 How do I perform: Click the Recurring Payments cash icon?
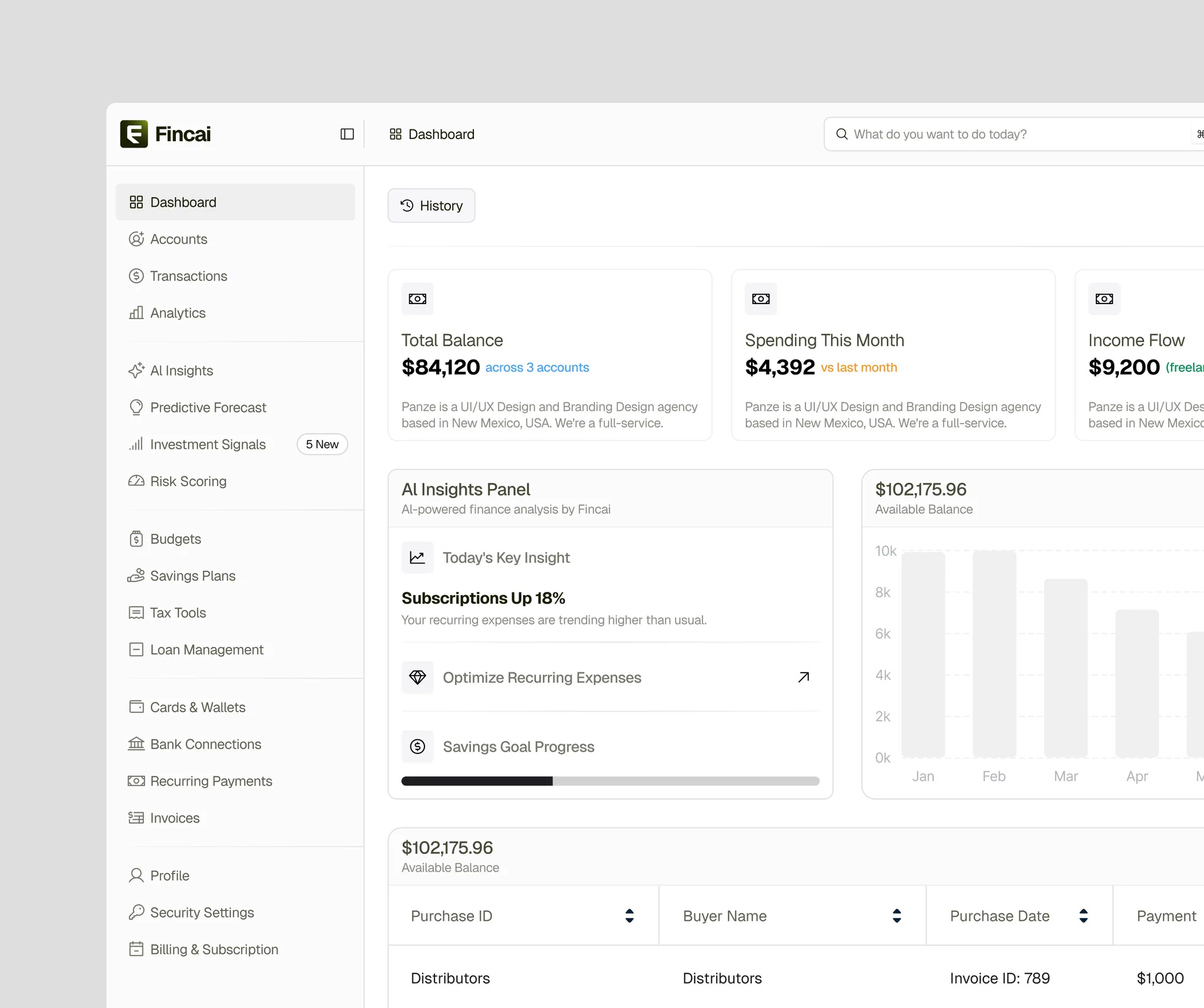point(136,781)
